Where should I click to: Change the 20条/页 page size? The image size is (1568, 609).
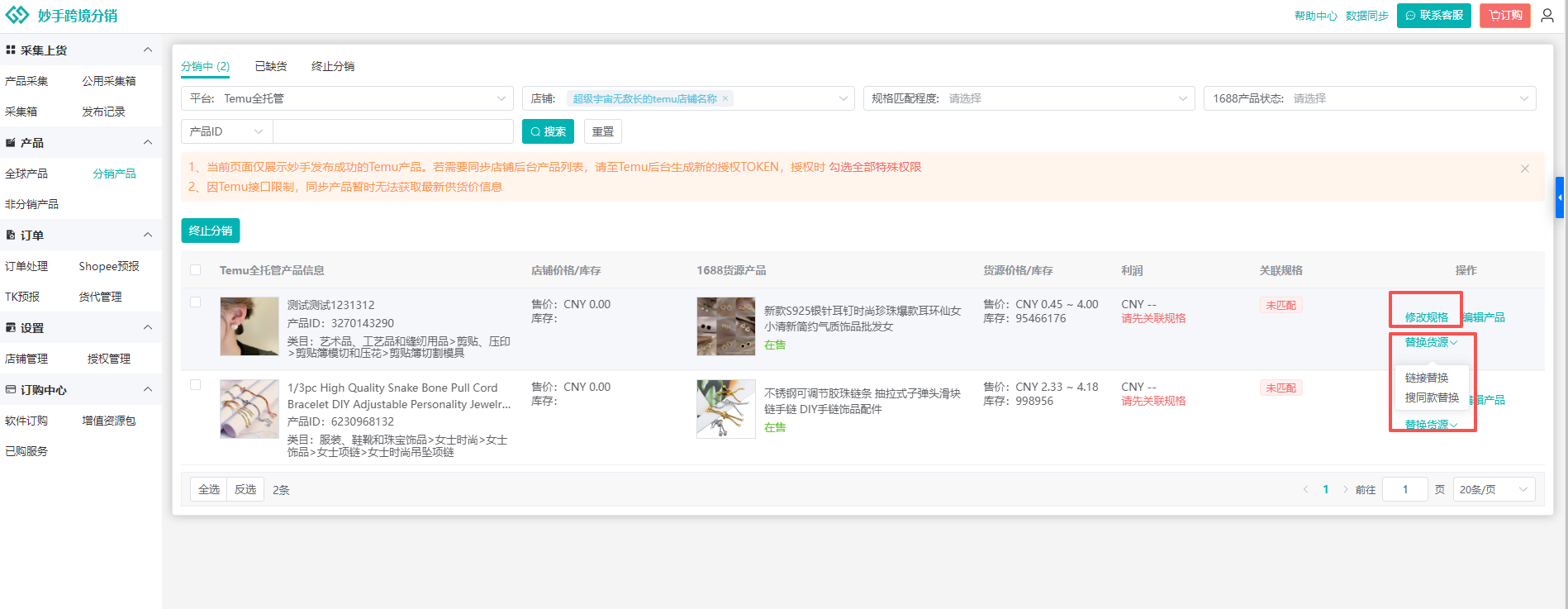pyautogui.click(x=1494, y=489)
